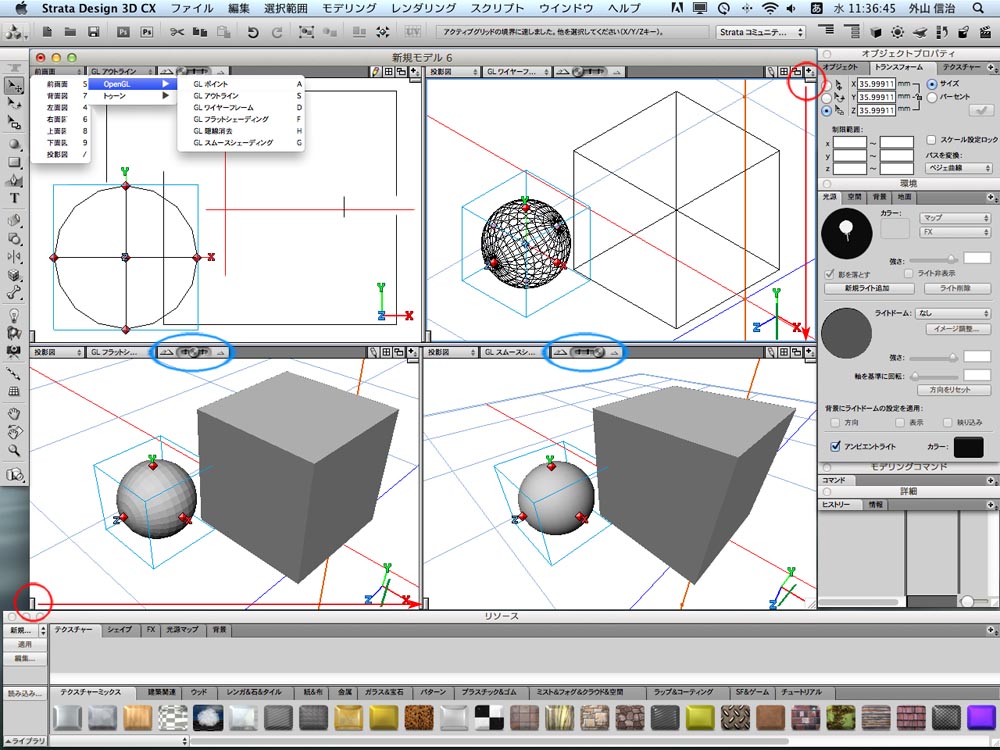Click the ambient light カラー black swatch
1000x750 pixels.
(x=968, y=446)
